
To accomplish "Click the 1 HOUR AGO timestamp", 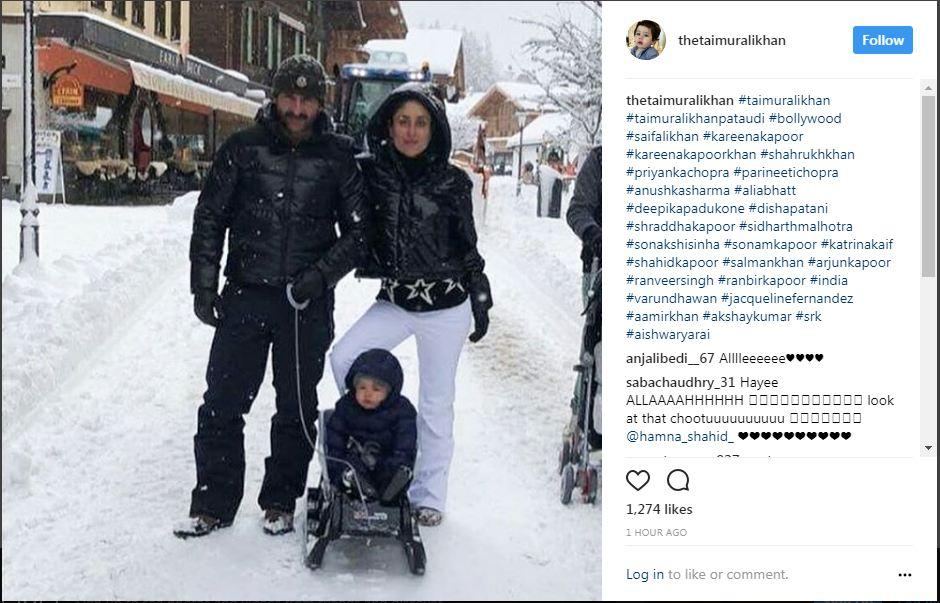I will point(656,532).
